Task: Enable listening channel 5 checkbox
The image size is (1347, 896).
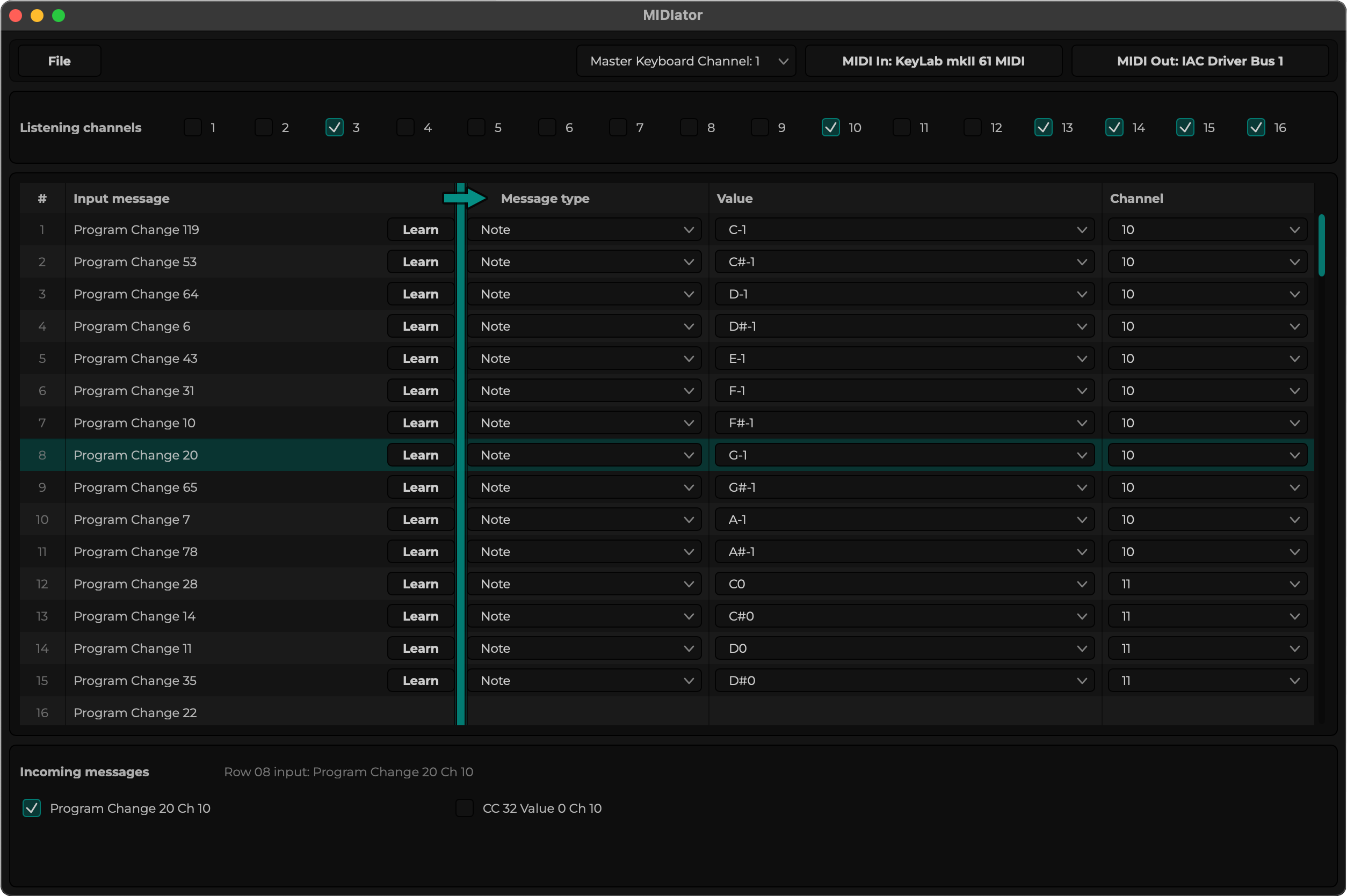Action: [x=476, y=127]
